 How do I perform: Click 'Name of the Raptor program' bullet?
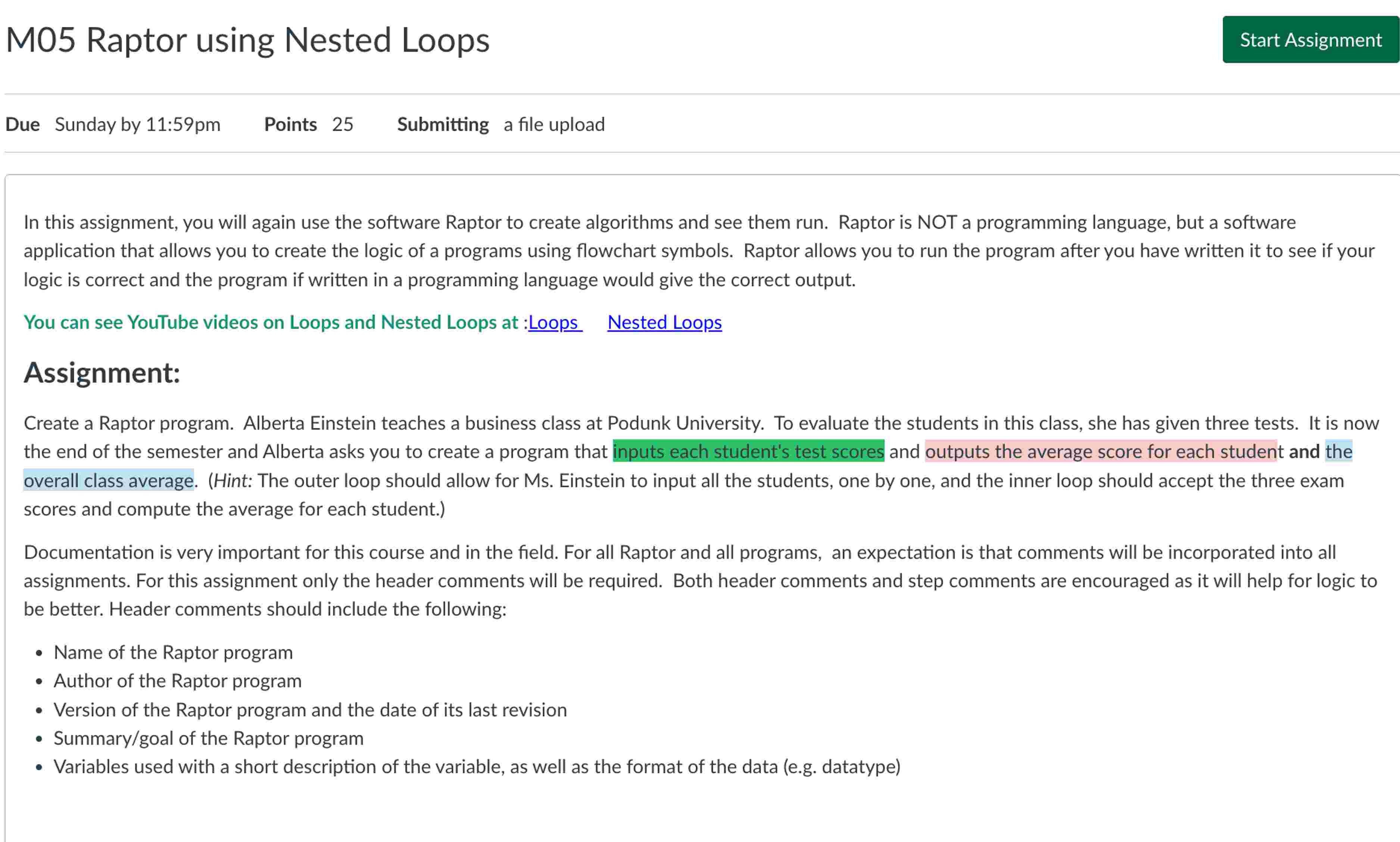click(x=173, y=652)
